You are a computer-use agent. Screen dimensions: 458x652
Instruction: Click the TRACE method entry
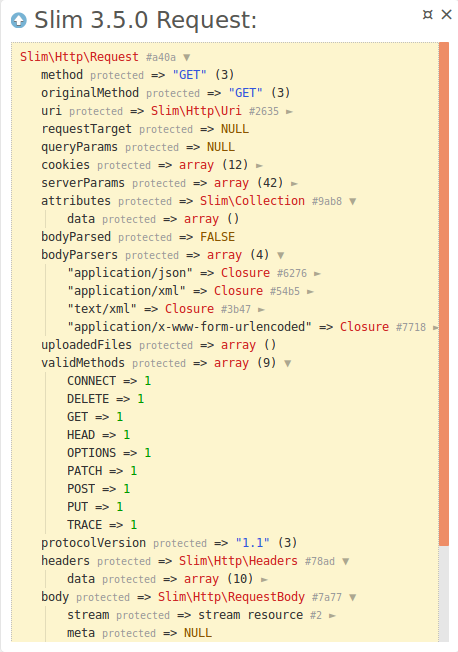point(102,525)
